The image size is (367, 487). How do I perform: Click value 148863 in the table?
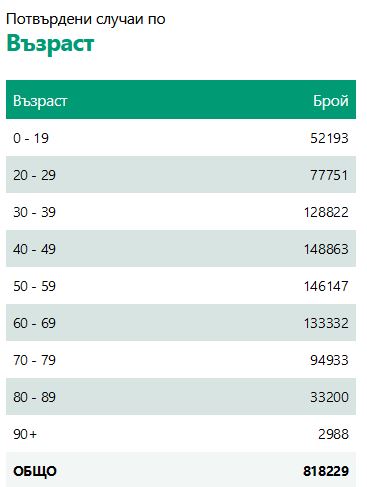click(326, 249)
